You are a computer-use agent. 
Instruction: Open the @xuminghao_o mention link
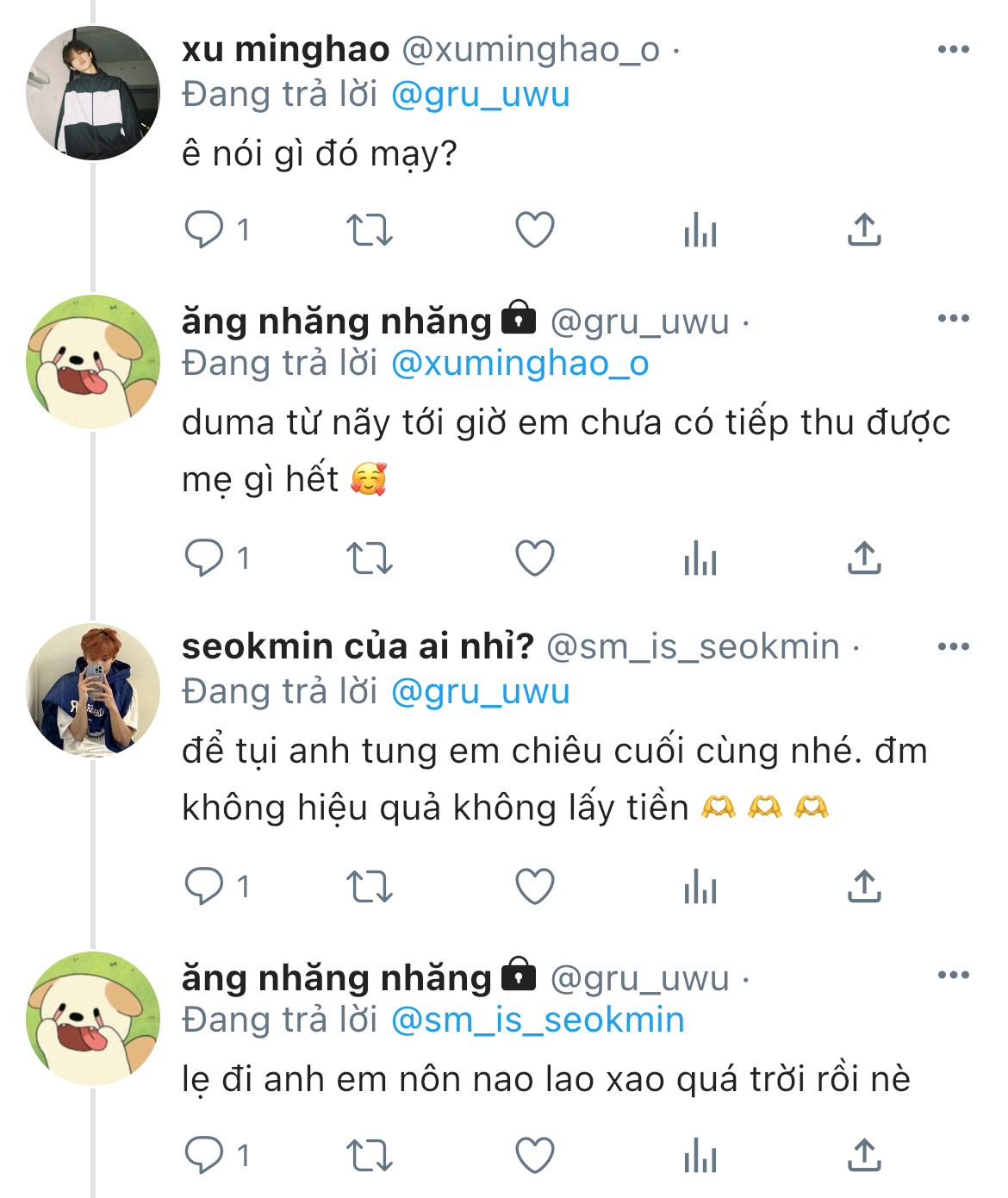[520, 364]
